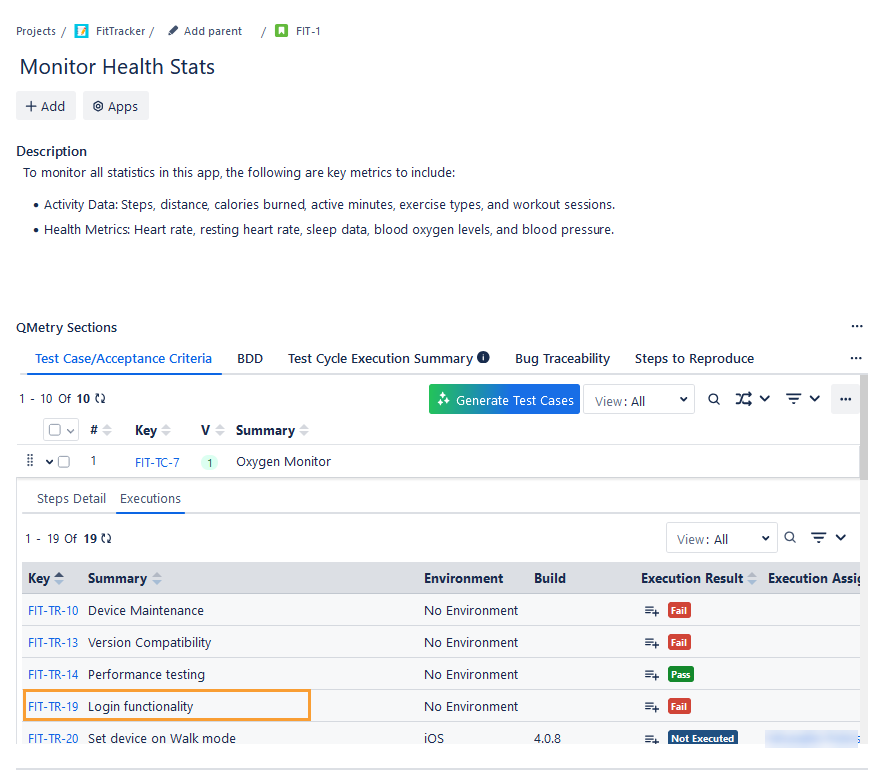Click the Generate Test Cases button
Viewport: 875px width, 775px height.
tap(504, 398)
